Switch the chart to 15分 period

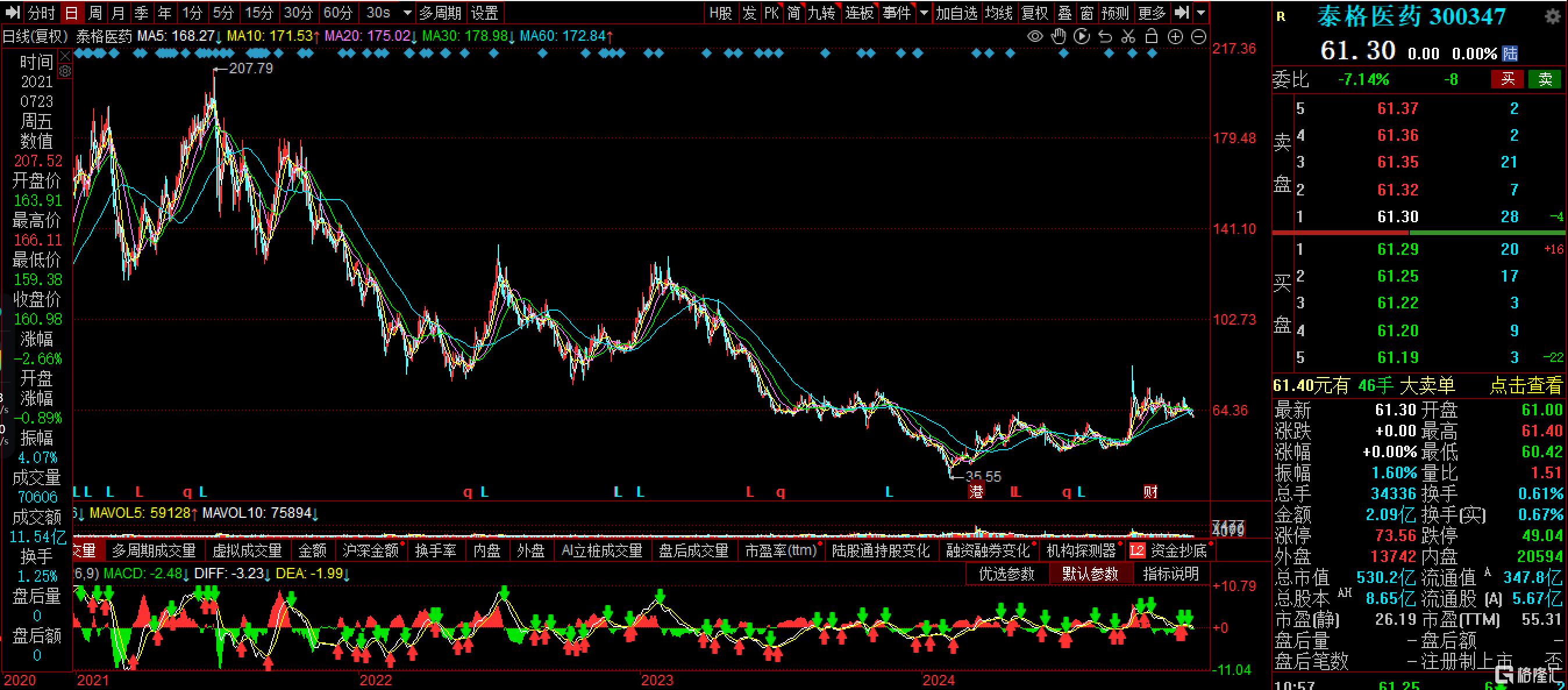259,12
